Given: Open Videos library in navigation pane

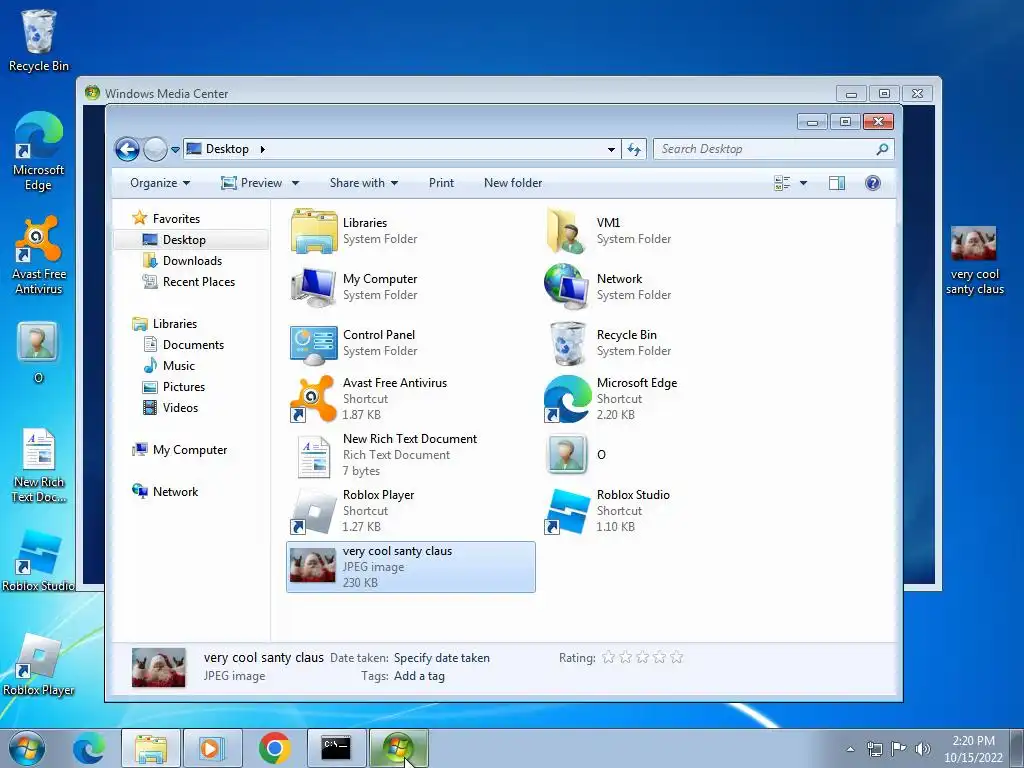Looking at the screenshot, I should (x=170, y=408).
